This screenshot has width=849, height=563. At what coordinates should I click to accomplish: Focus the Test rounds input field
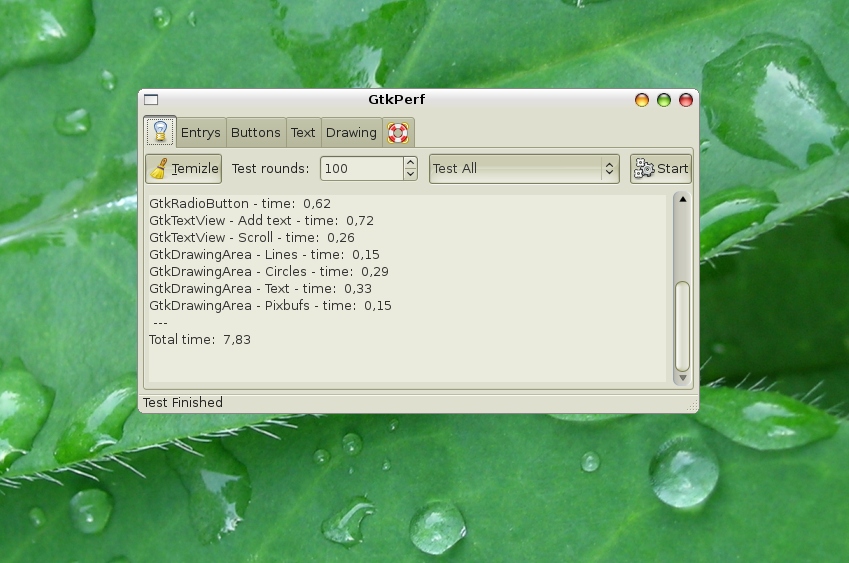(362, 169)
